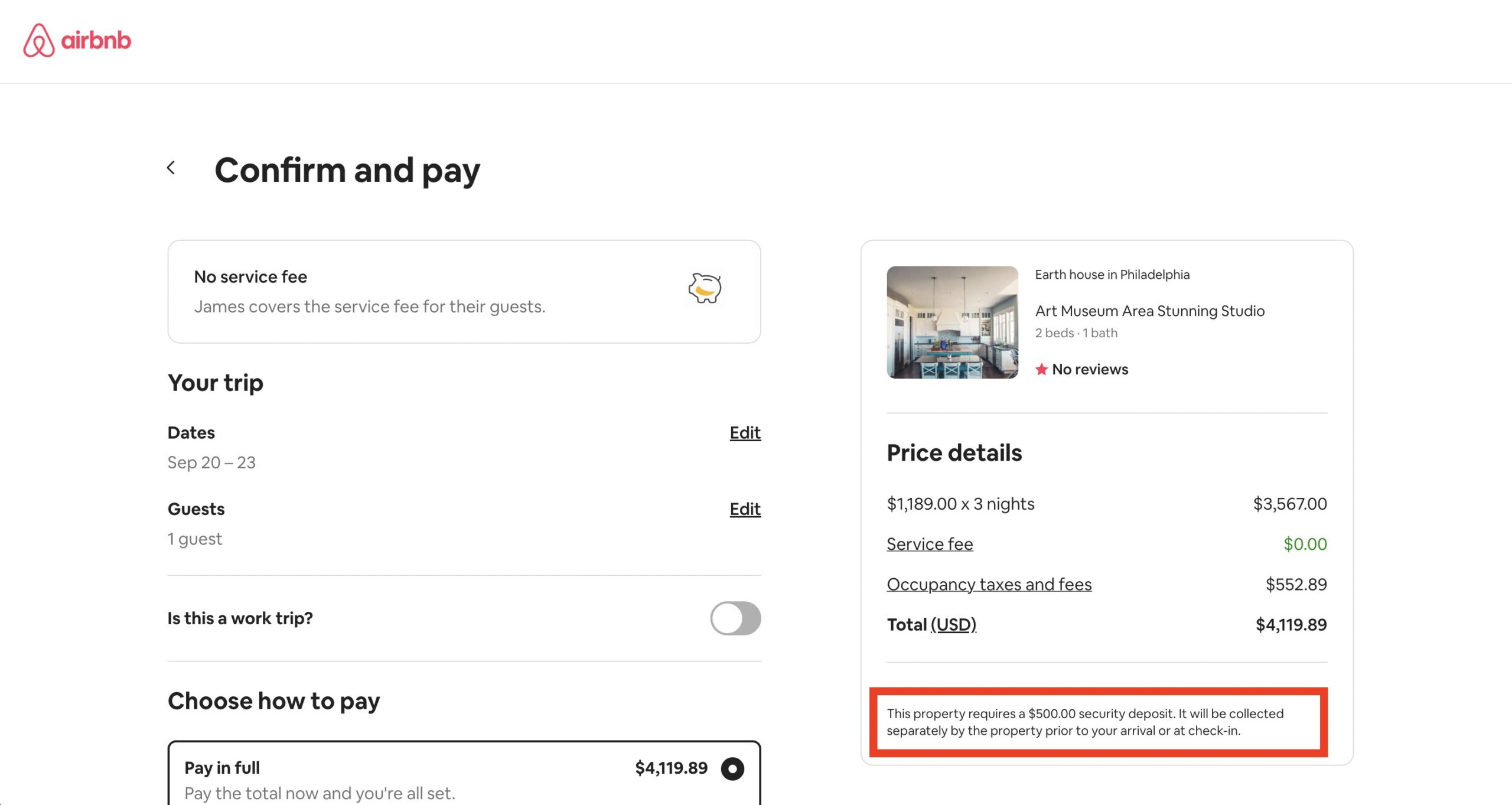Click the security deposit notice text
1512x805 pixels.
(x=1084, y=722)
